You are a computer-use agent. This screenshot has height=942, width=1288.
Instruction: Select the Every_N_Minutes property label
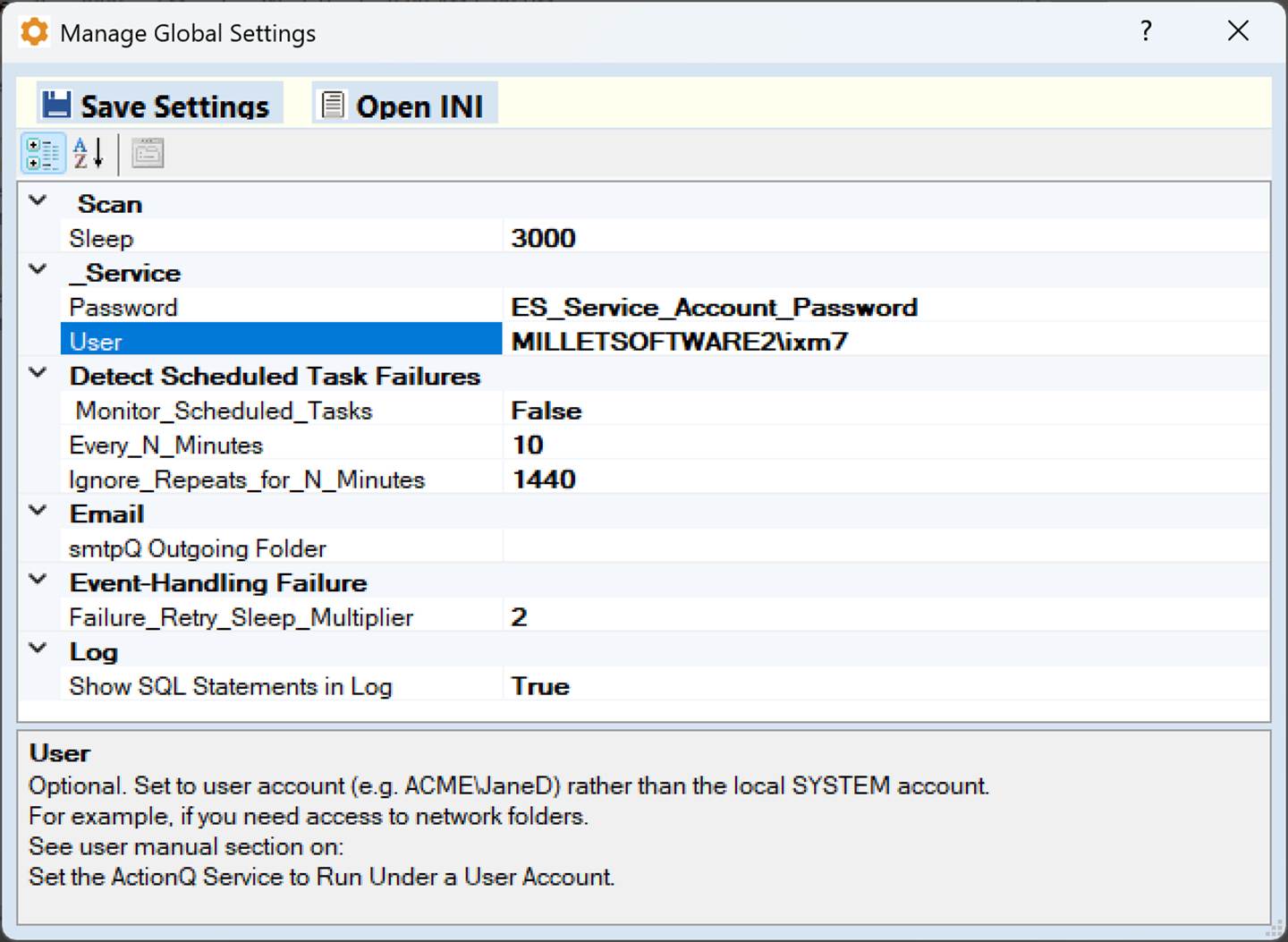click(281, 445)
